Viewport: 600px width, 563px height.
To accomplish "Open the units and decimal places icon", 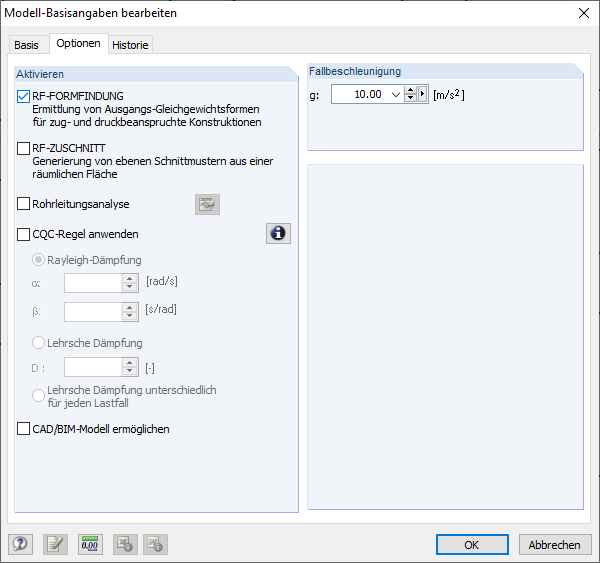I will (x=90, y=544).
